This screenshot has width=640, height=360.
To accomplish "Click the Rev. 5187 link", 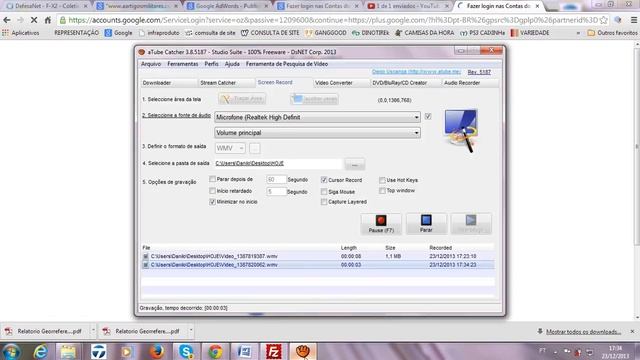I will click(x=479, y=72).
